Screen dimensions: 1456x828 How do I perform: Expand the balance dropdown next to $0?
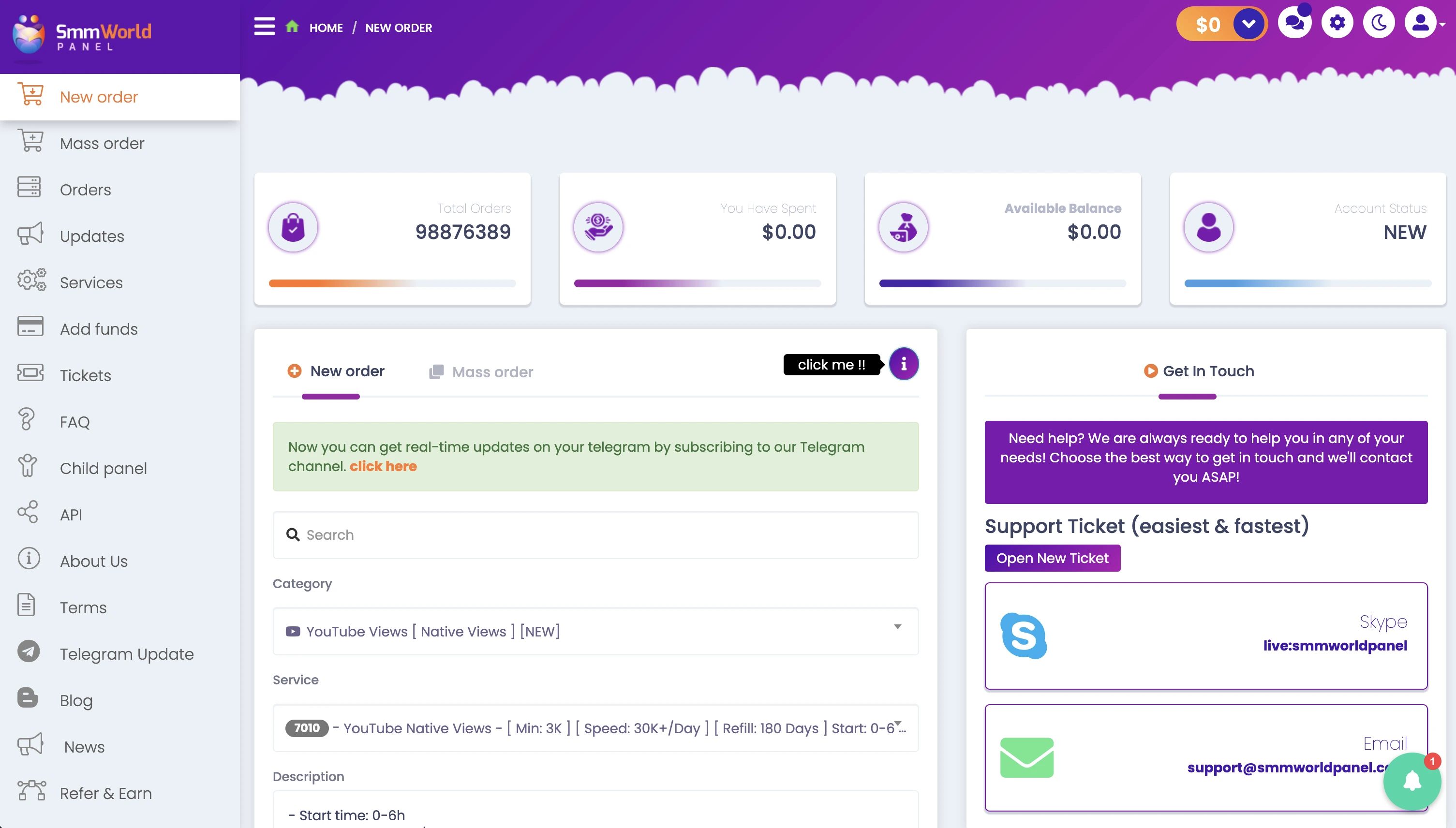1249,23
